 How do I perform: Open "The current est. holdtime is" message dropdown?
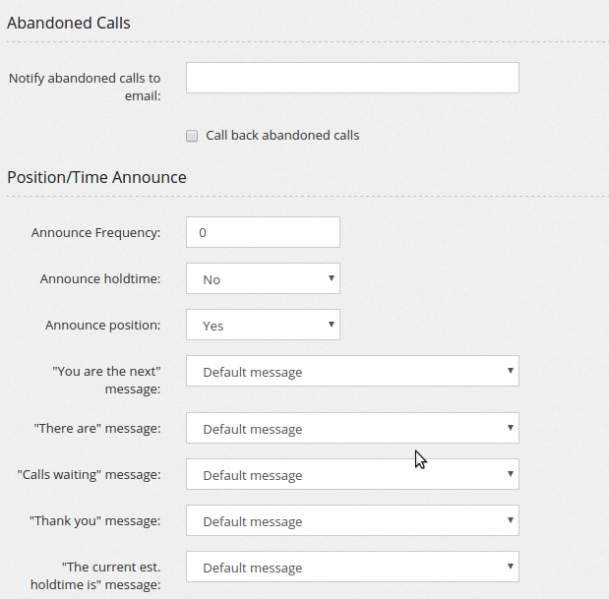[x=352, y=567]
